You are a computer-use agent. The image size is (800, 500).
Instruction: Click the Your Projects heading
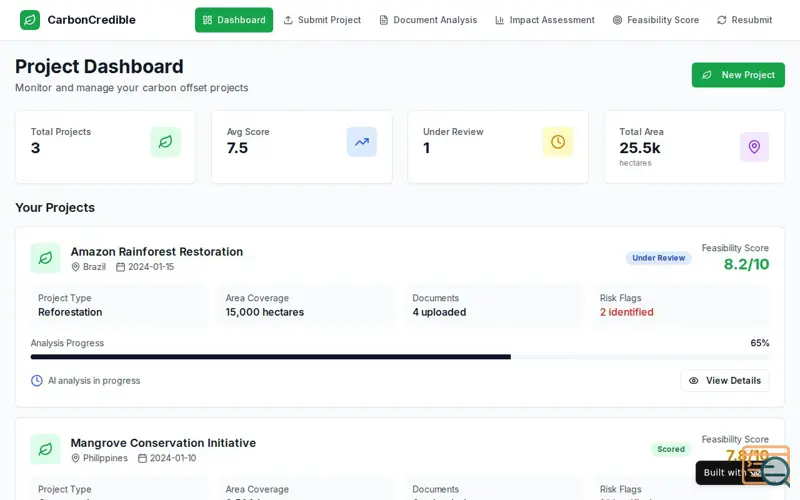[x=55, y=208]
